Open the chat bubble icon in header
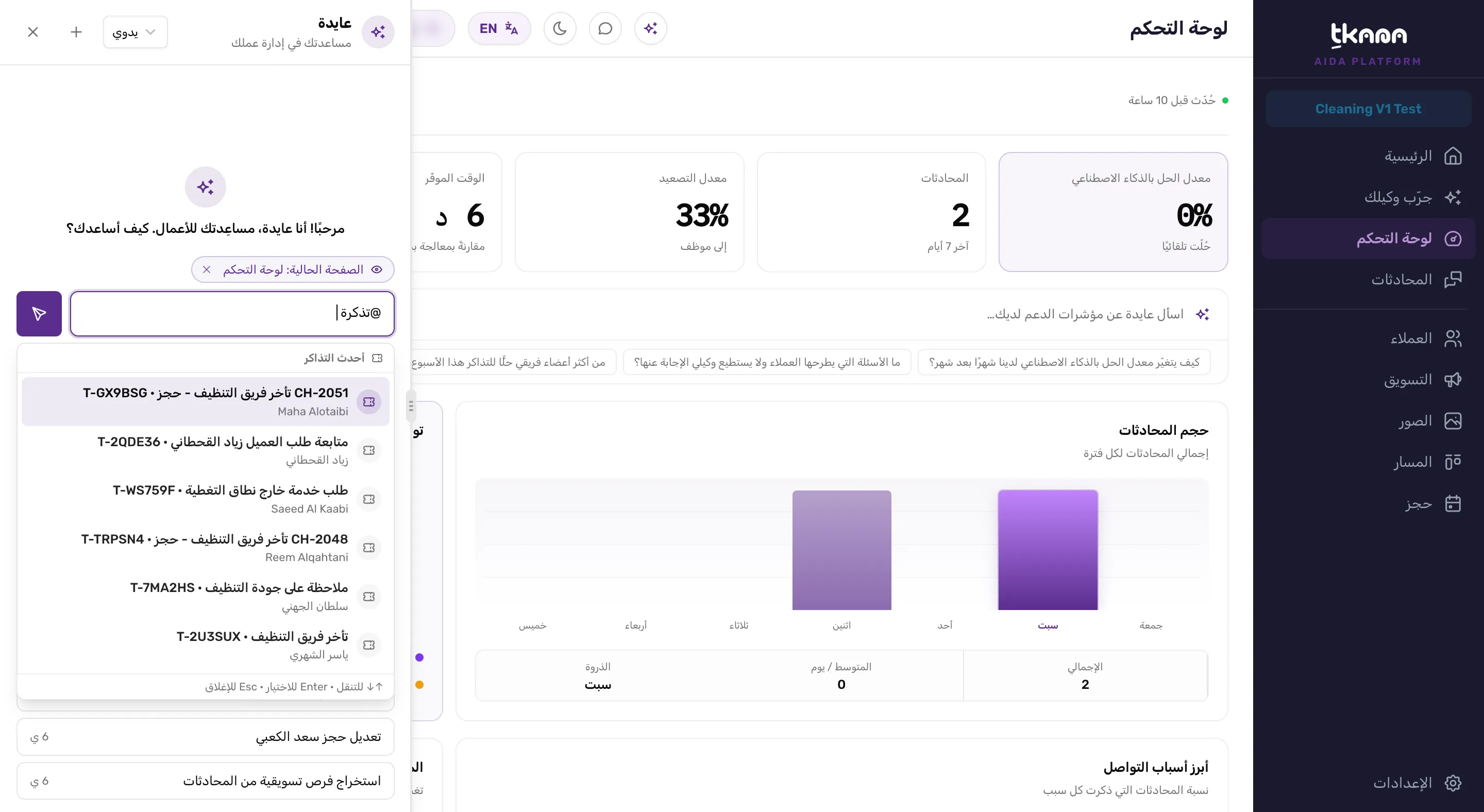This screenshot has width=1484, height=812. [605, 28]
